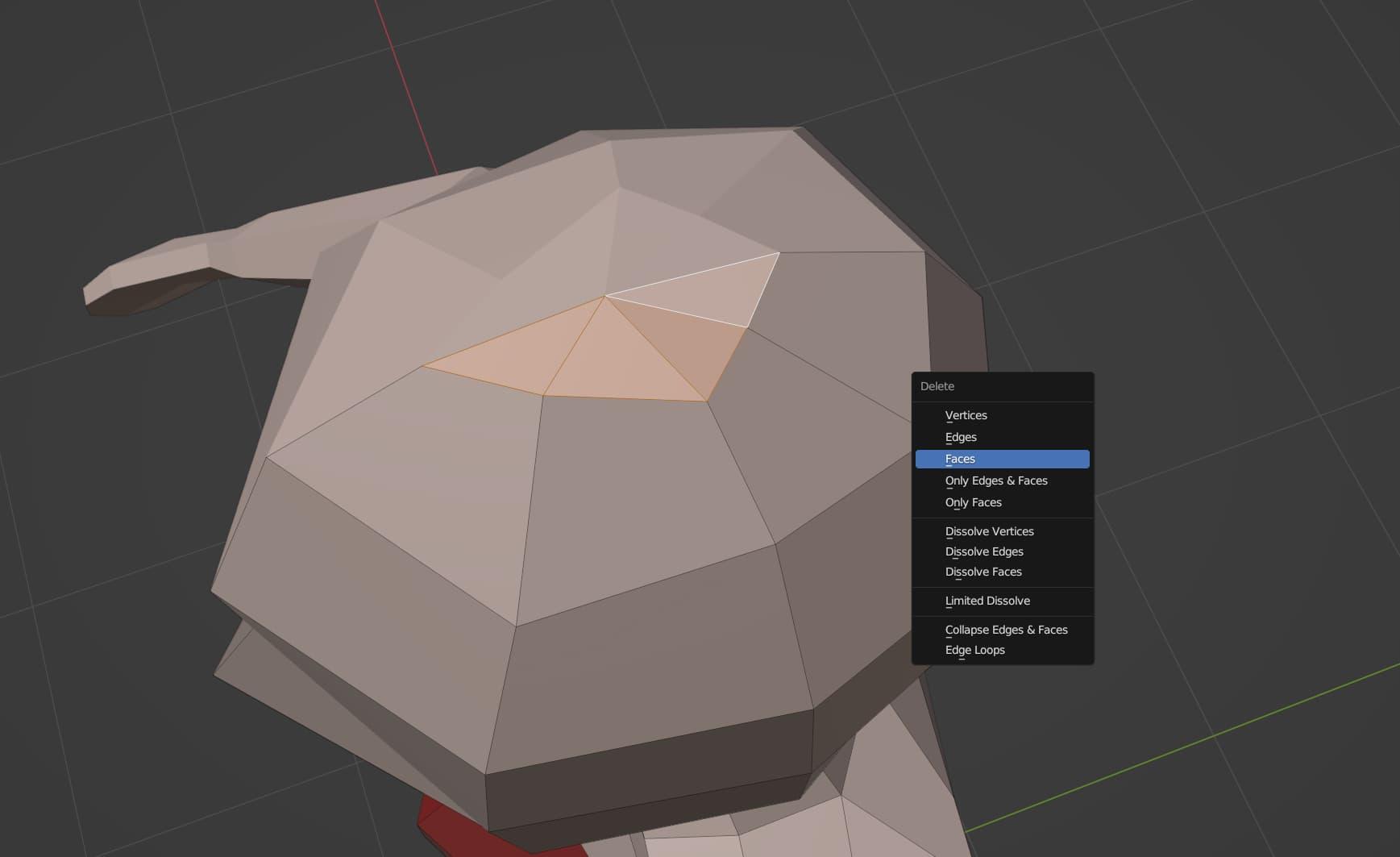The image size is (1400, 857).
Task: Choose Edge Loops in Delete menu
Action: point(1002,650)
